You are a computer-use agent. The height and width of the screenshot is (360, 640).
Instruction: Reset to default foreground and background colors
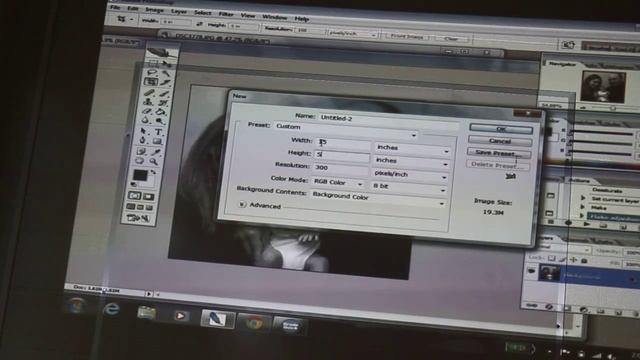click(x=133, y=184)
